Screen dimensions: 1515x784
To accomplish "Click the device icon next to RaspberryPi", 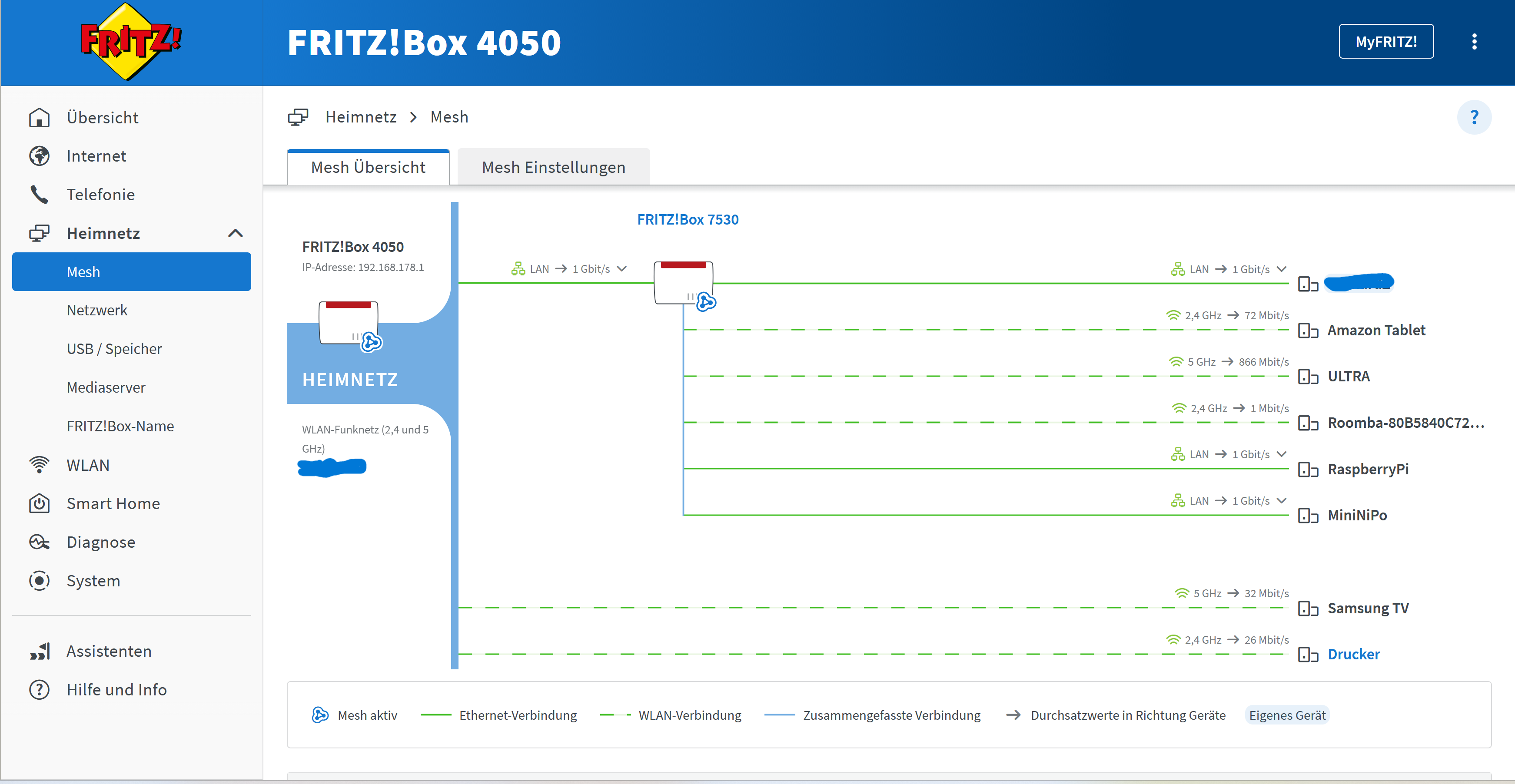I will tap(1307, 470).
